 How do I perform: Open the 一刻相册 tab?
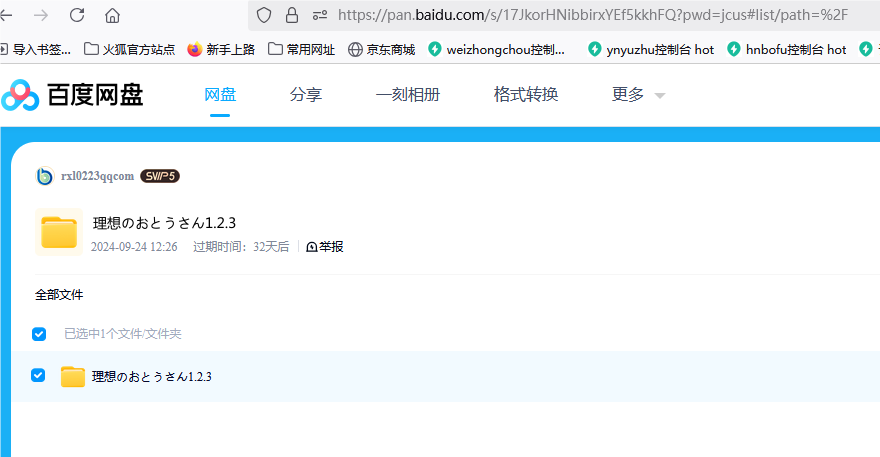pos(407,95)
